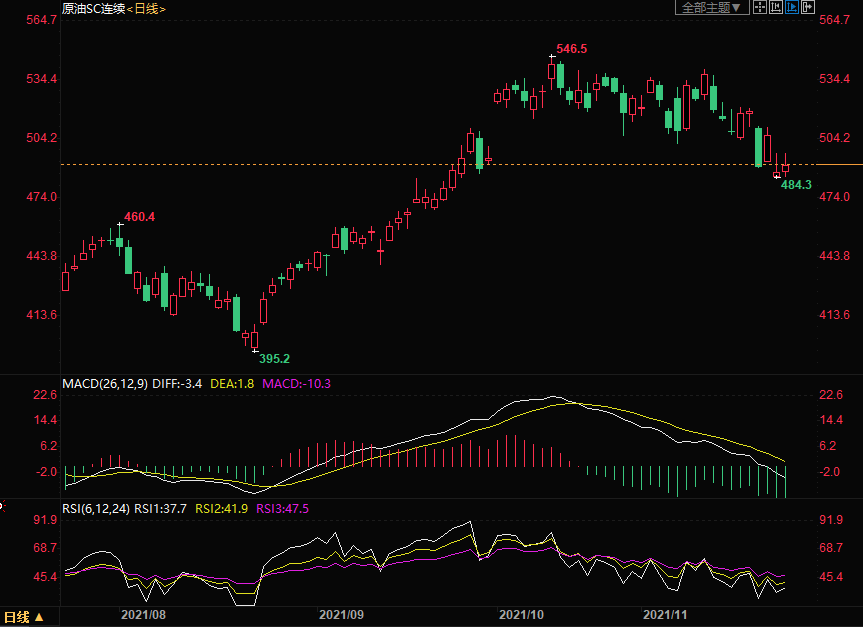Expand the 日线 period selector at bottom
Image resolution: width=863 pixels, height=627 pixels.
(x=24, y=617)
